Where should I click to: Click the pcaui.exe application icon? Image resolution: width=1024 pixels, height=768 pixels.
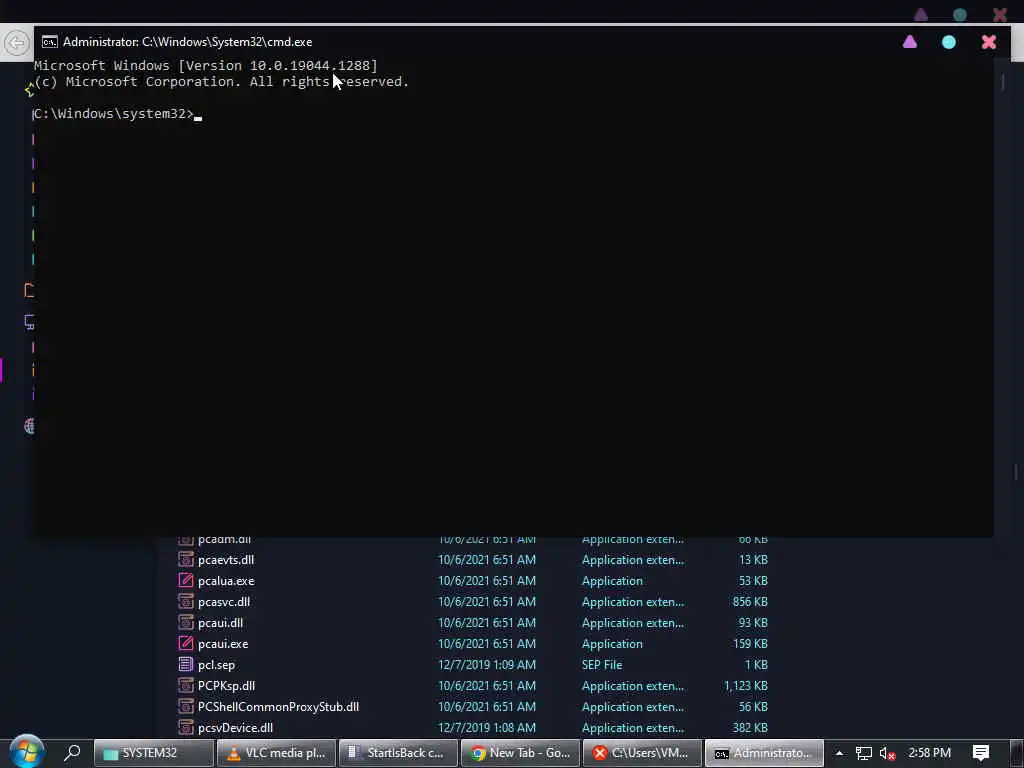(x=186, y=643)
